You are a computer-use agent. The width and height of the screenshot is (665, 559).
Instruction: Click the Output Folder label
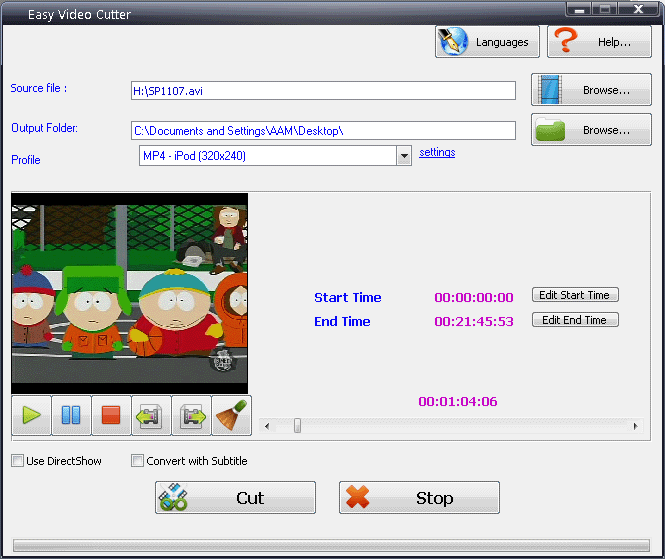click(45, 128)
